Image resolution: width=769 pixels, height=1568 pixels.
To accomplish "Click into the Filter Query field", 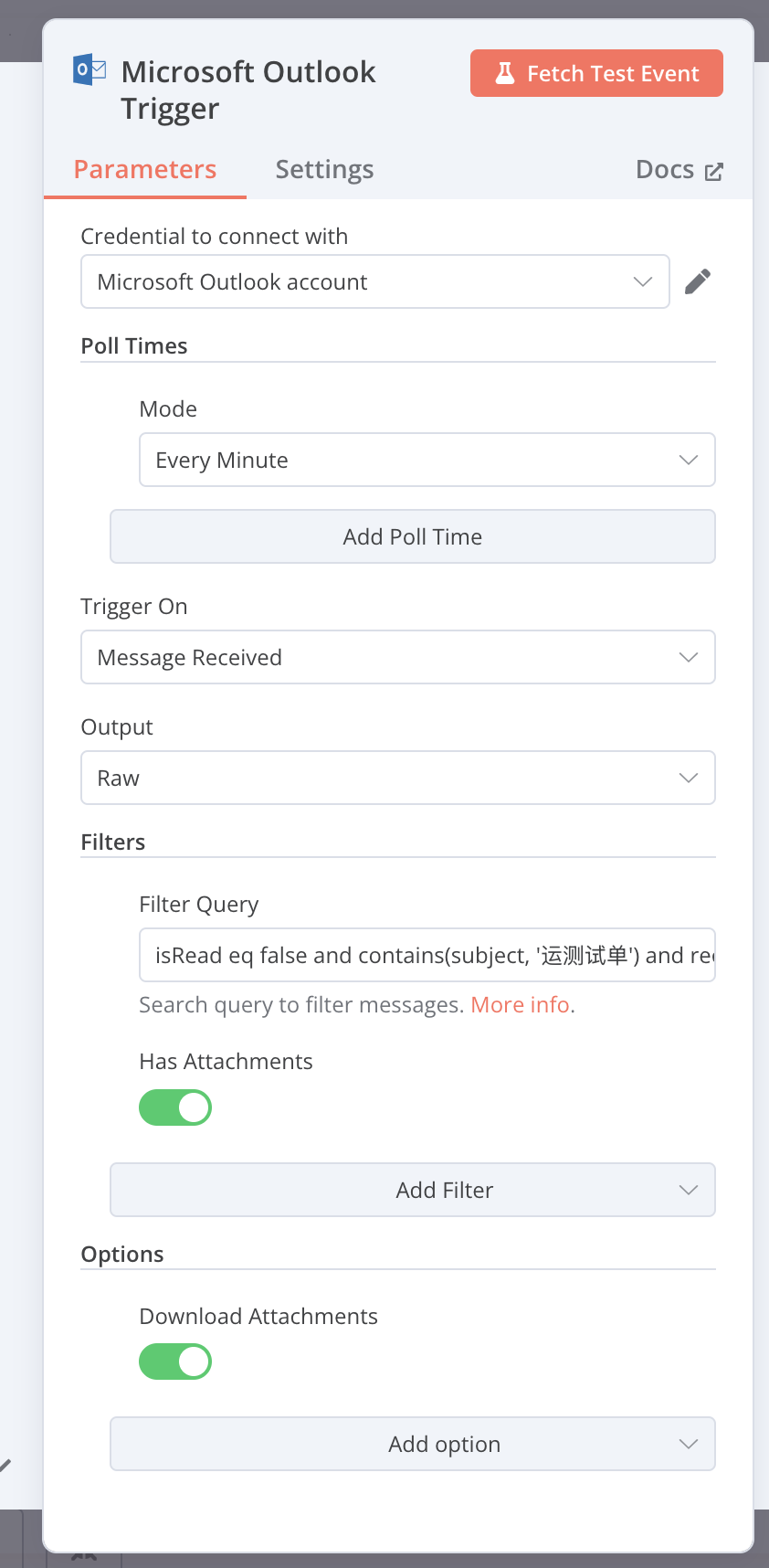I will coord(427,955).
